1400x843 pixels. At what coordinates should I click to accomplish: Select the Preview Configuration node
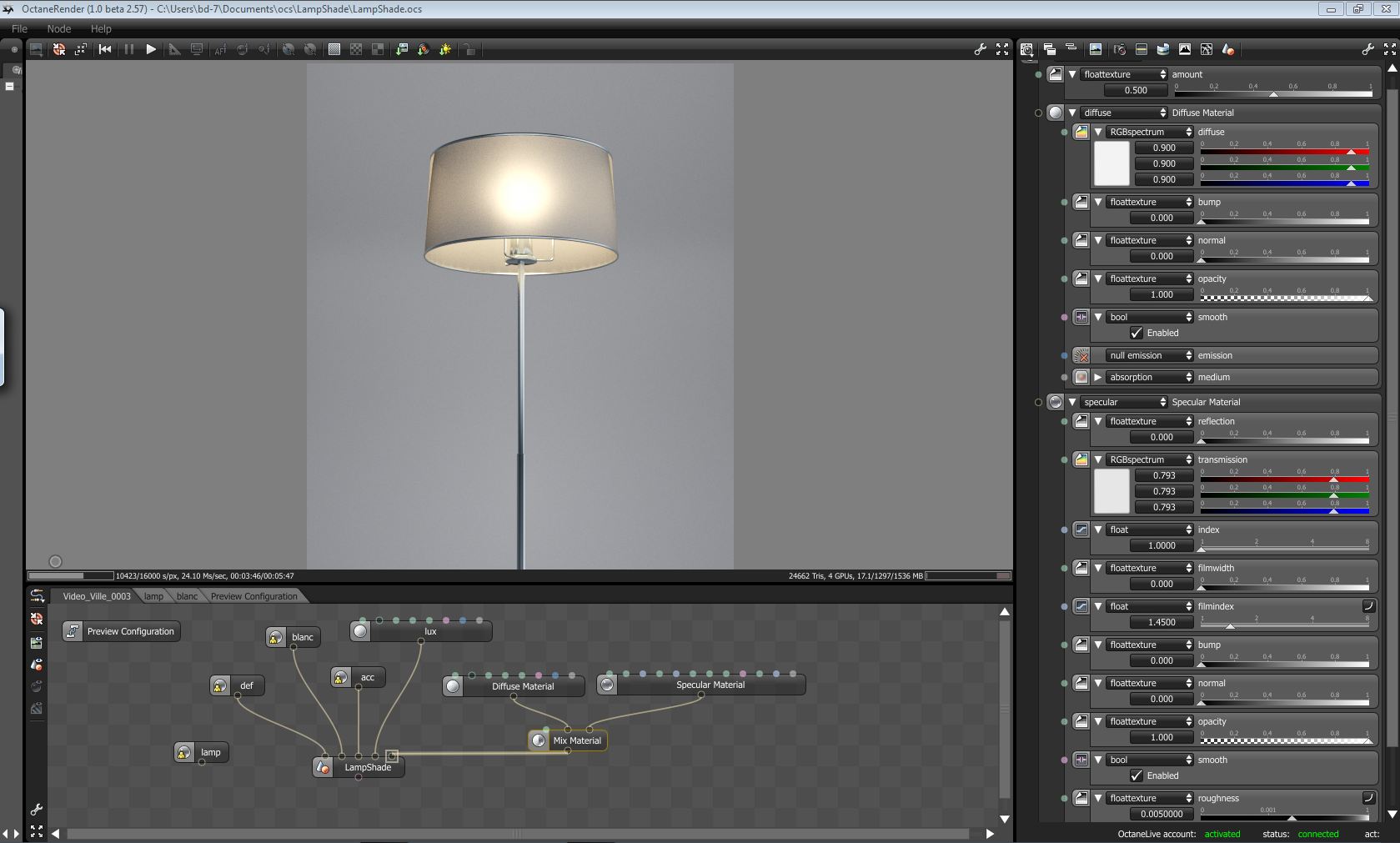coord(121,631)
